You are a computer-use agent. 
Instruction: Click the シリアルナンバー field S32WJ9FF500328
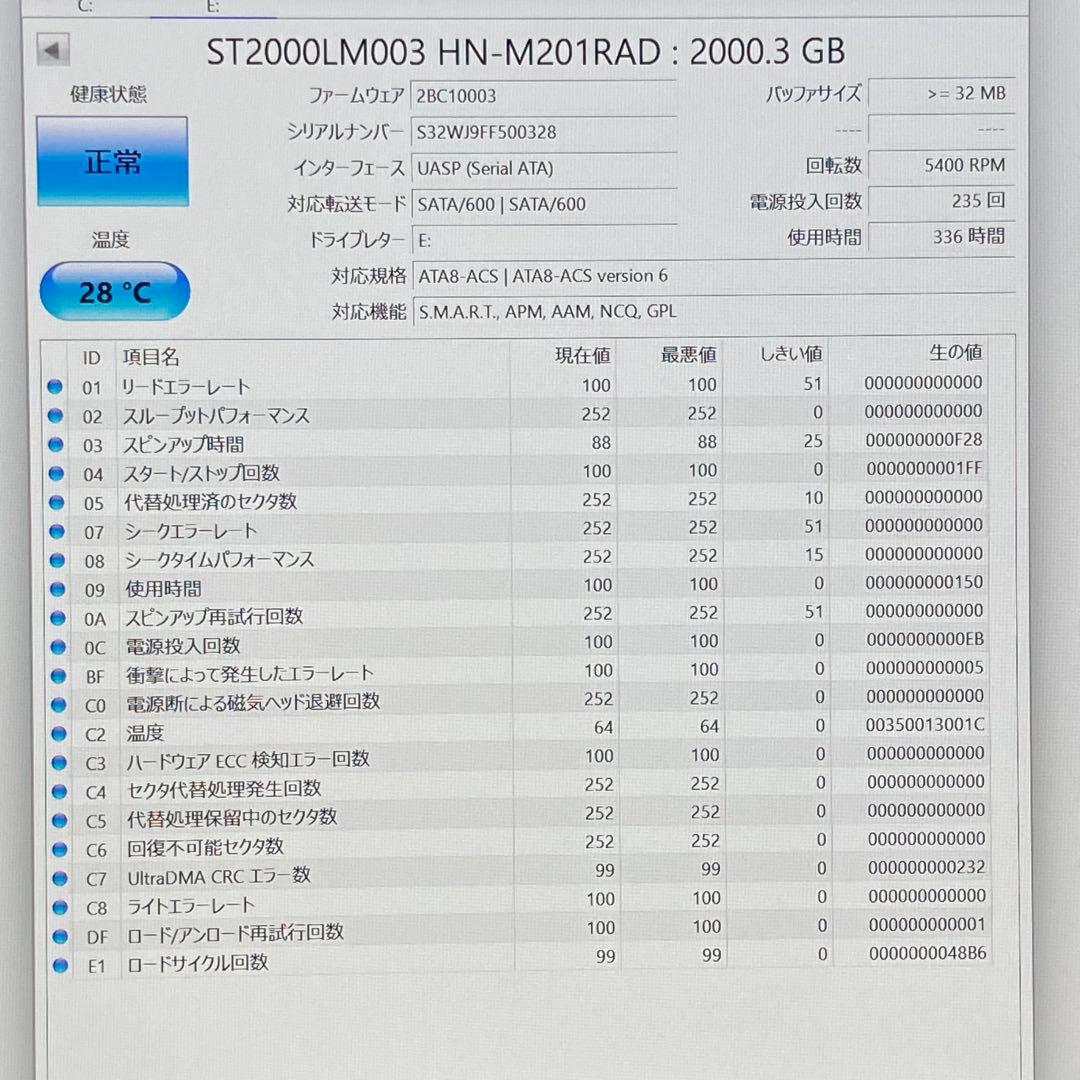click(545, 131)
